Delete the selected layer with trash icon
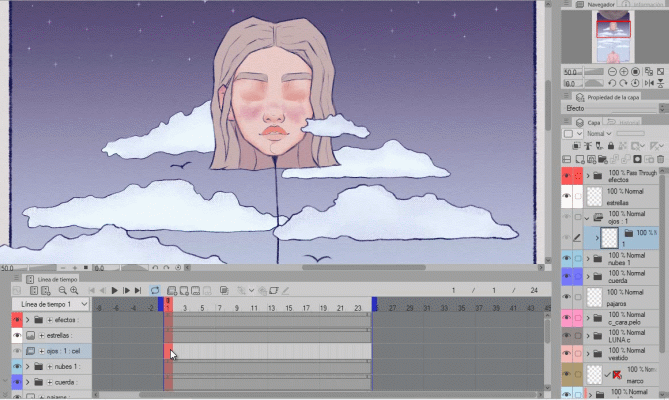The image size is (669, 400). 660,159
